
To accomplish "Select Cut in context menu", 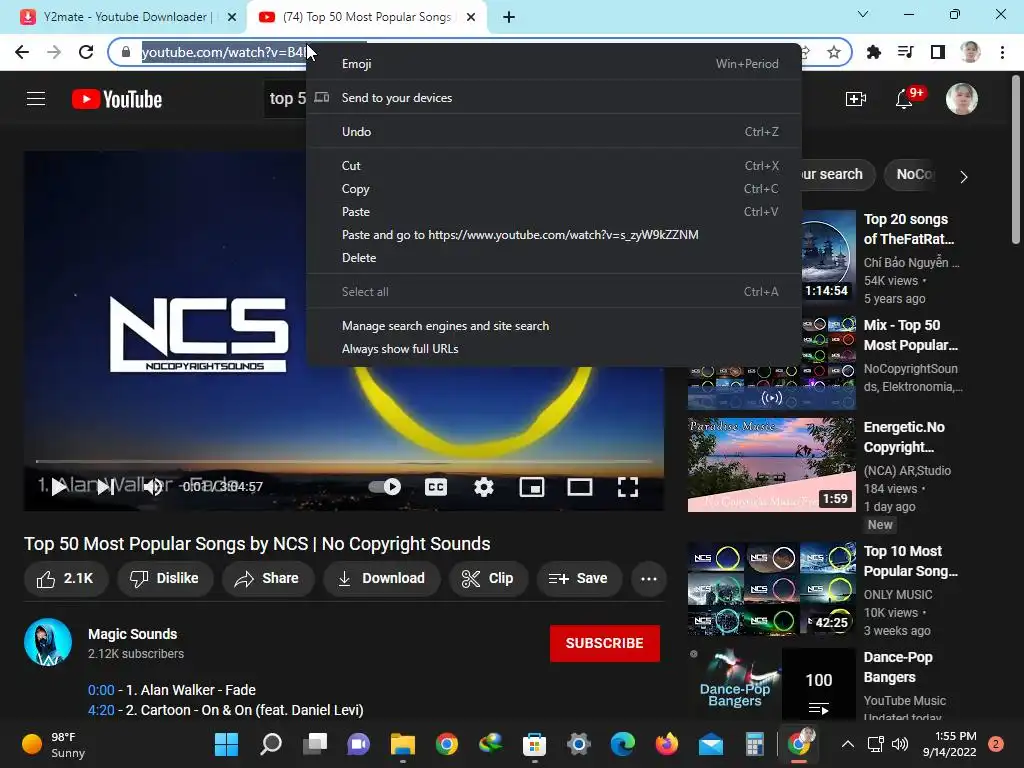I will click(554, 166).
